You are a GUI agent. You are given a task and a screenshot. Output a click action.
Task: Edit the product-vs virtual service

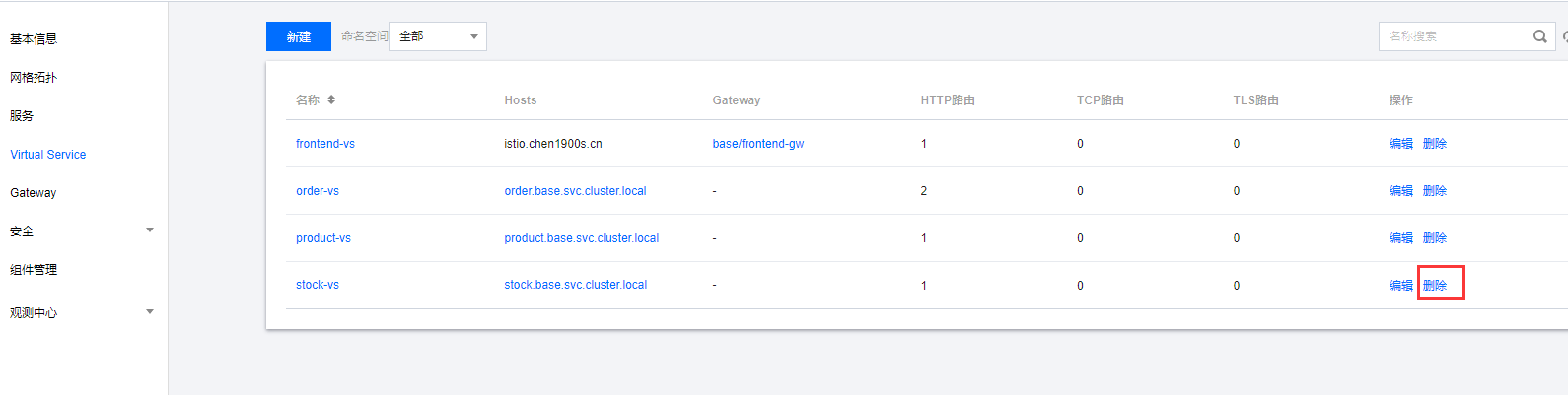coord(1401,238)
